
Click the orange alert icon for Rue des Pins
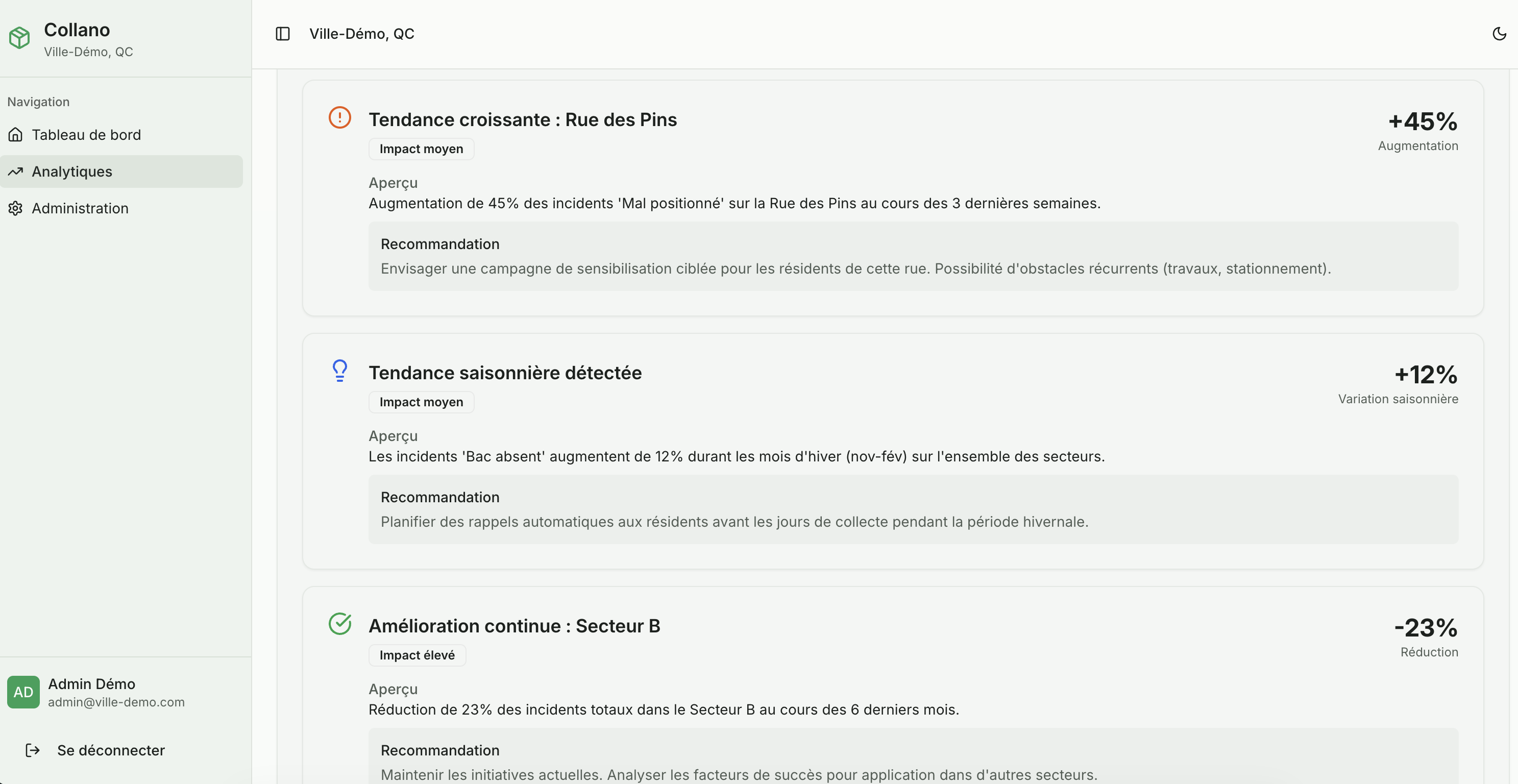(339, 117)
